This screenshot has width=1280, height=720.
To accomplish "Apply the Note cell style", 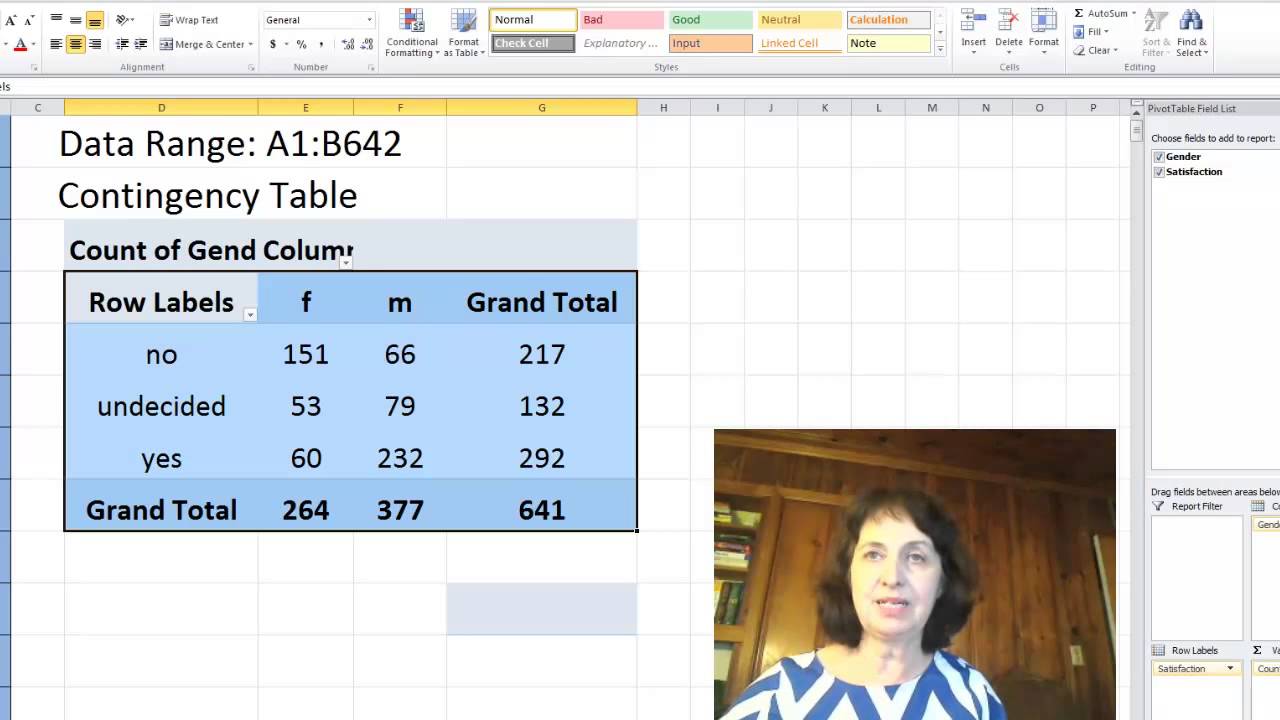I will coord(888,43).
